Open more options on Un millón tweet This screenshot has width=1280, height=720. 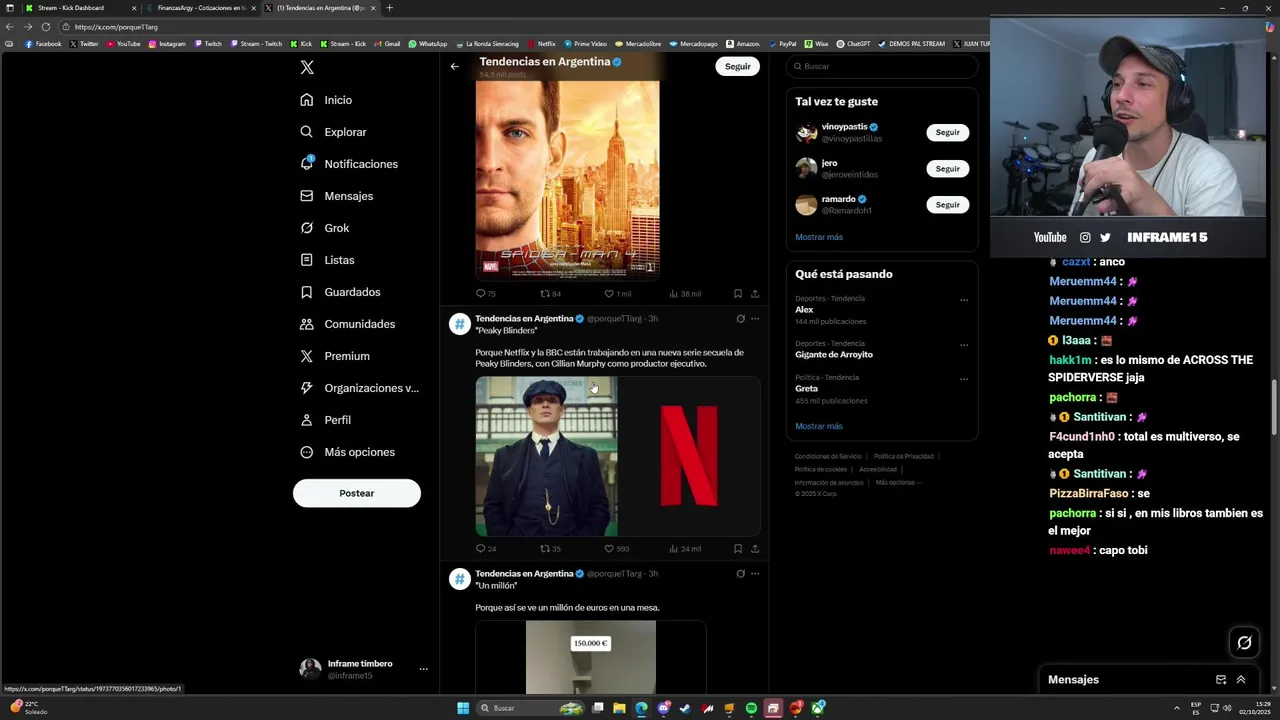tap(755, 574)
